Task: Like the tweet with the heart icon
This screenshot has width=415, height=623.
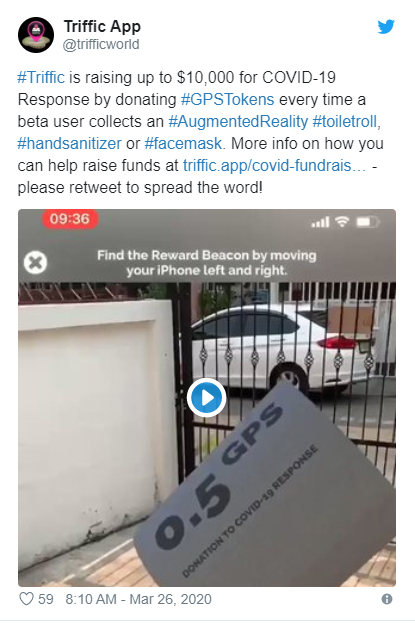Action: click(x=26, y=599)
